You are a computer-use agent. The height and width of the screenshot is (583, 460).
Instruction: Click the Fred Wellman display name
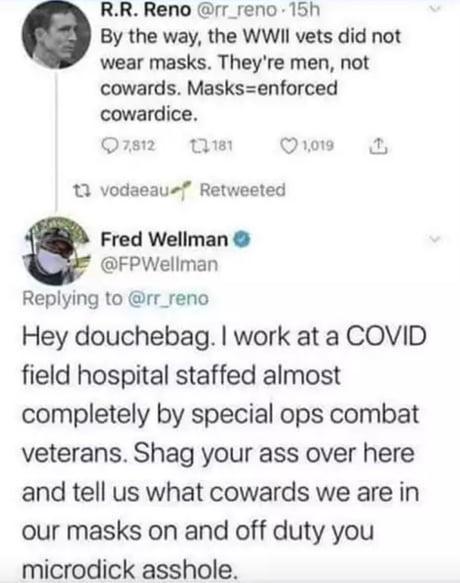point(164,239)
